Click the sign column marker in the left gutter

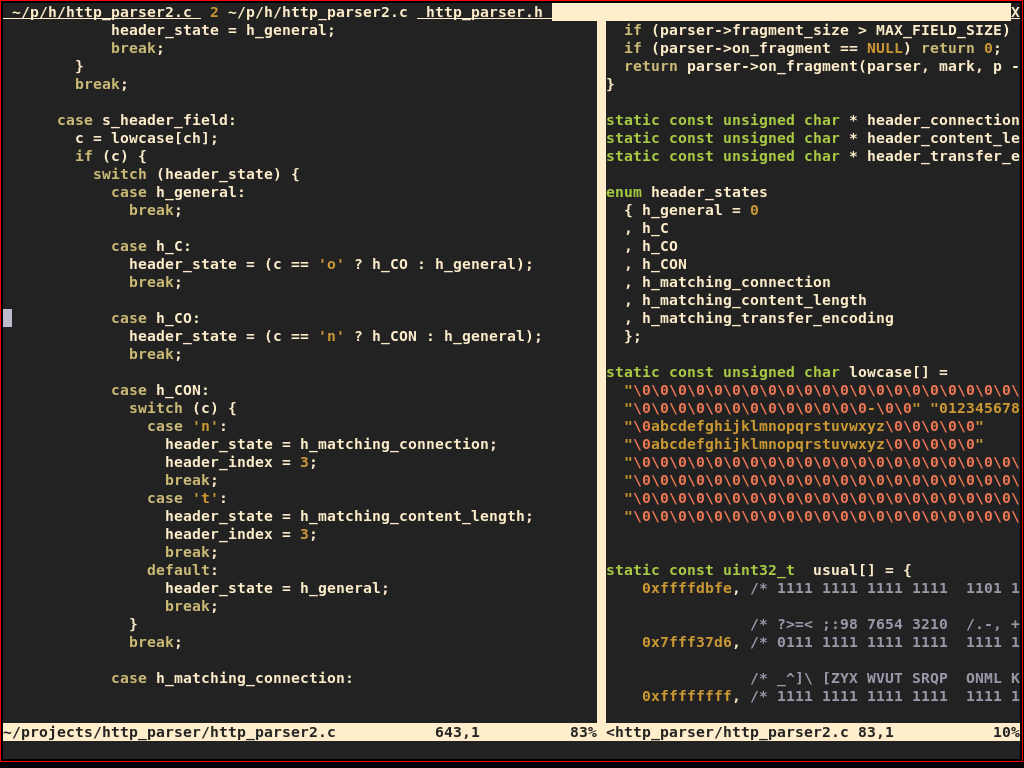[x=6, y=318]
